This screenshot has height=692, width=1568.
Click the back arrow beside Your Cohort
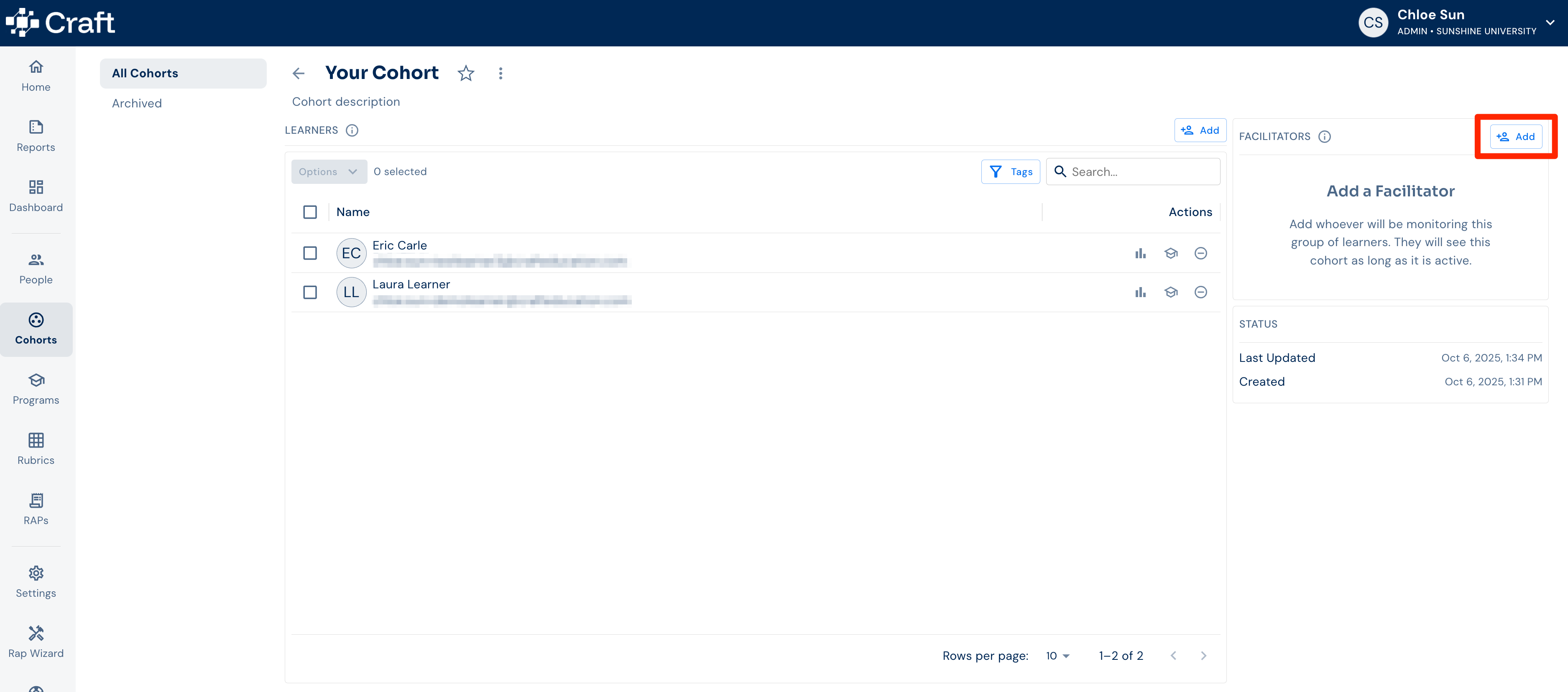298,74
